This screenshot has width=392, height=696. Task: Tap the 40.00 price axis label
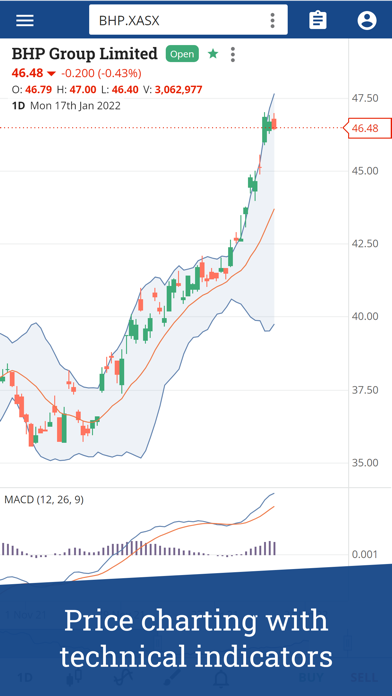365,316
